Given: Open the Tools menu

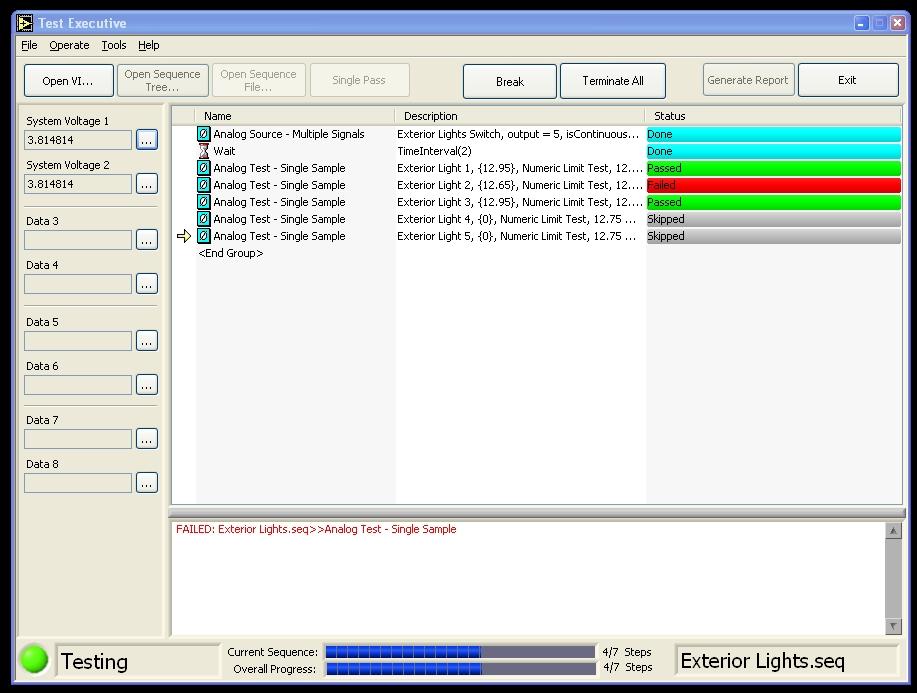Looking at the screenshot, I should pyautogui.click(x=113, y=45).
